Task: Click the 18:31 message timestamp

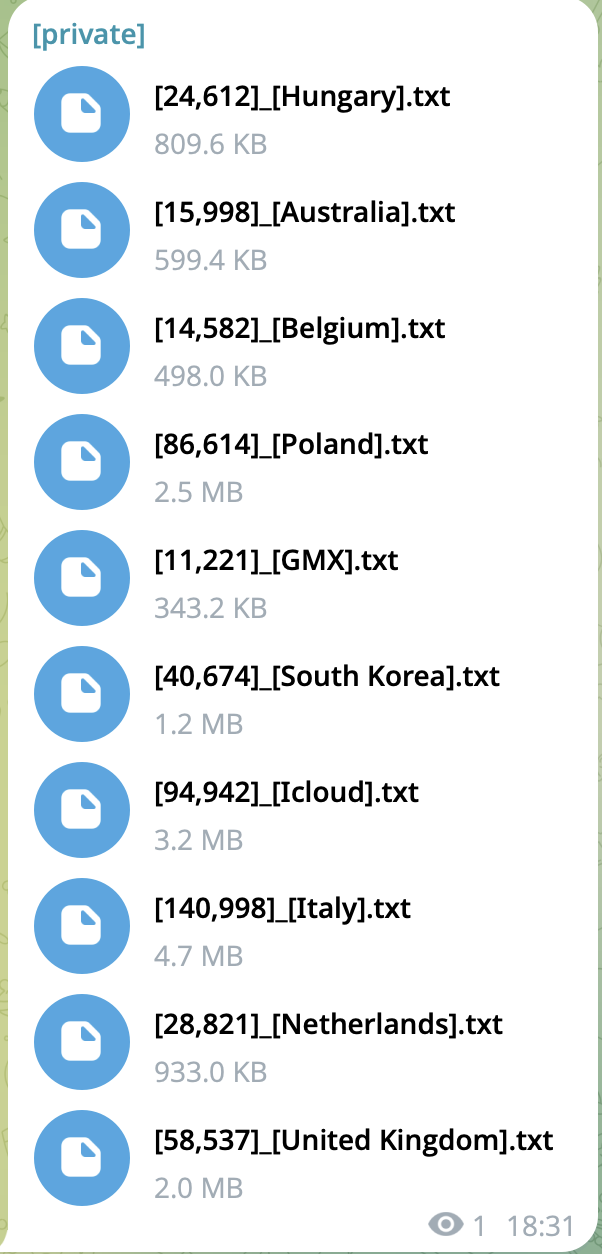Action: [x=540, y=1225]
